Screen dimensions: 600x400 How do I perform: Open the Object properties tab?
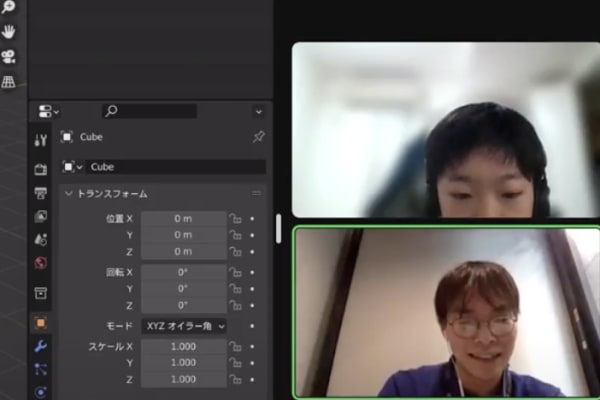click(x=41, y=323)
